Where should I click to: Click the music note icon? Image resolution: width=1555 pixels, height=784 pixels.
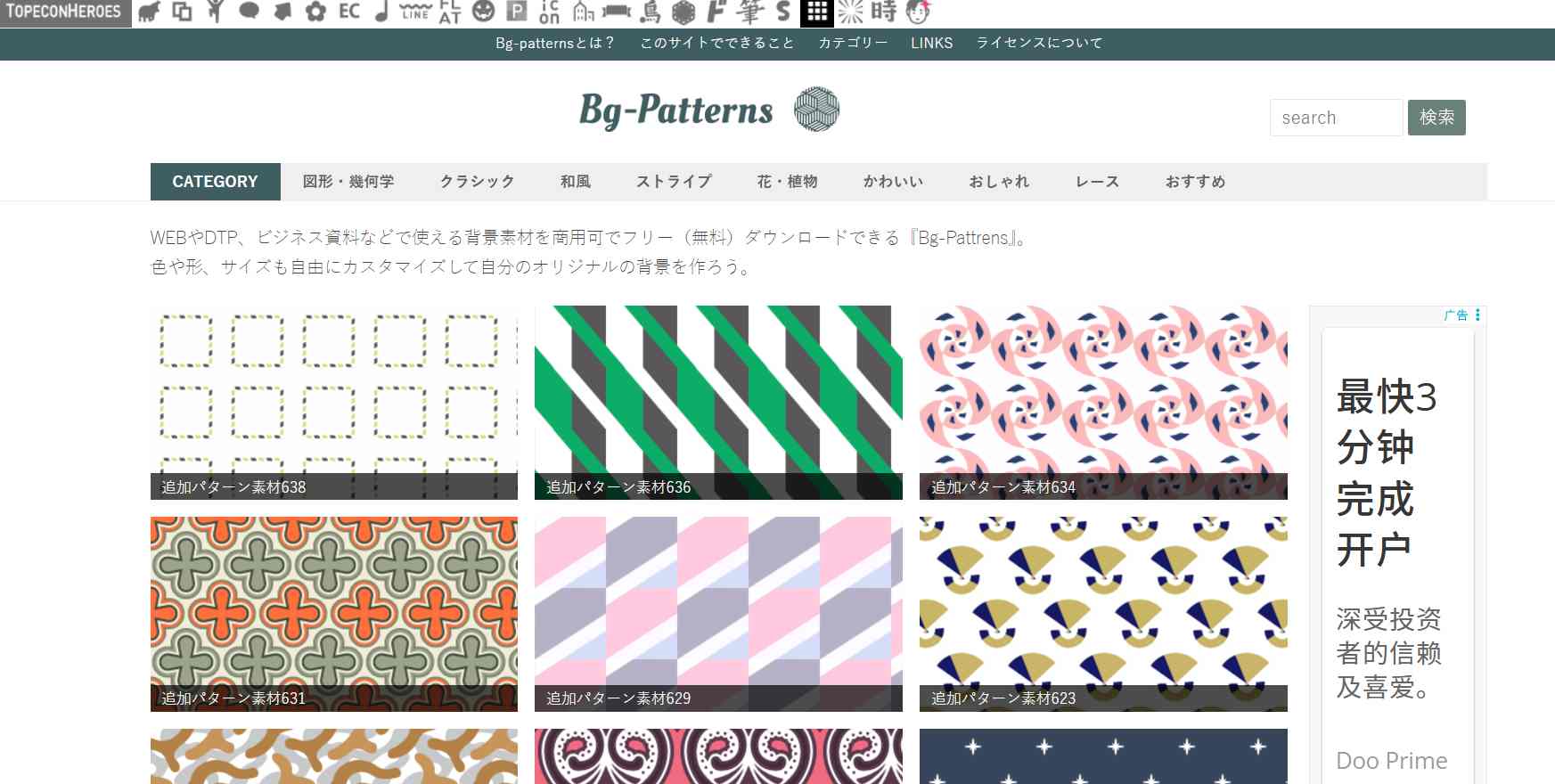click(381, 12)
